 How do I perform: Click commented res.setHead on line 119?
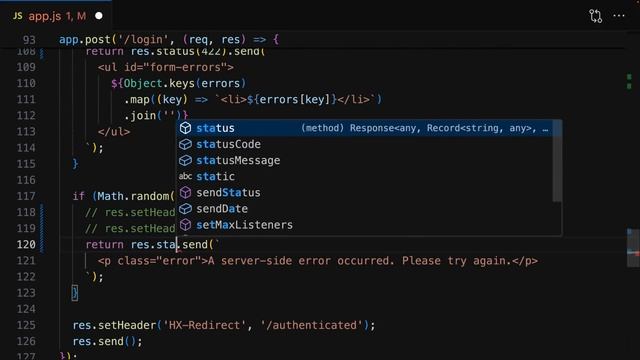pyautogui.click(x=130, y=228)
